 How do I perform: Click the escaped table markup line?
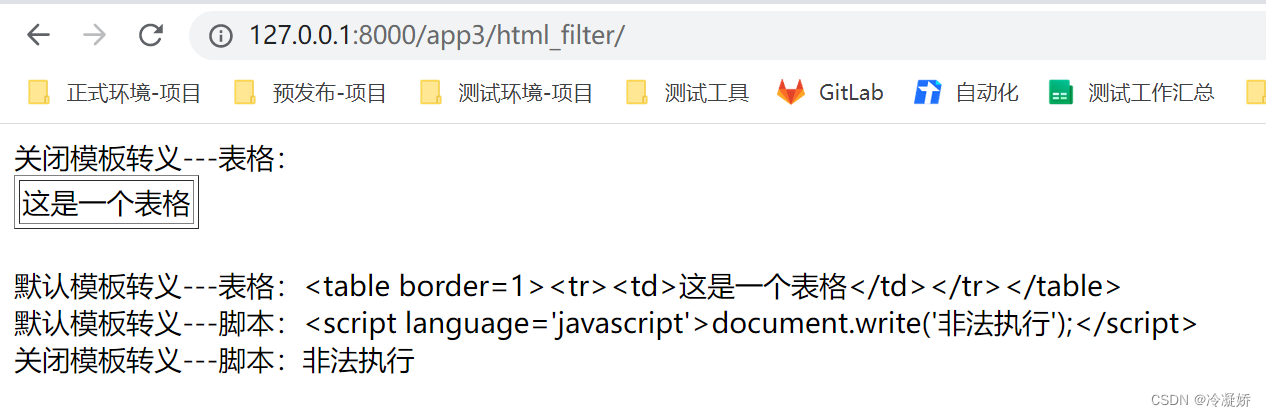tap(567, 287)
